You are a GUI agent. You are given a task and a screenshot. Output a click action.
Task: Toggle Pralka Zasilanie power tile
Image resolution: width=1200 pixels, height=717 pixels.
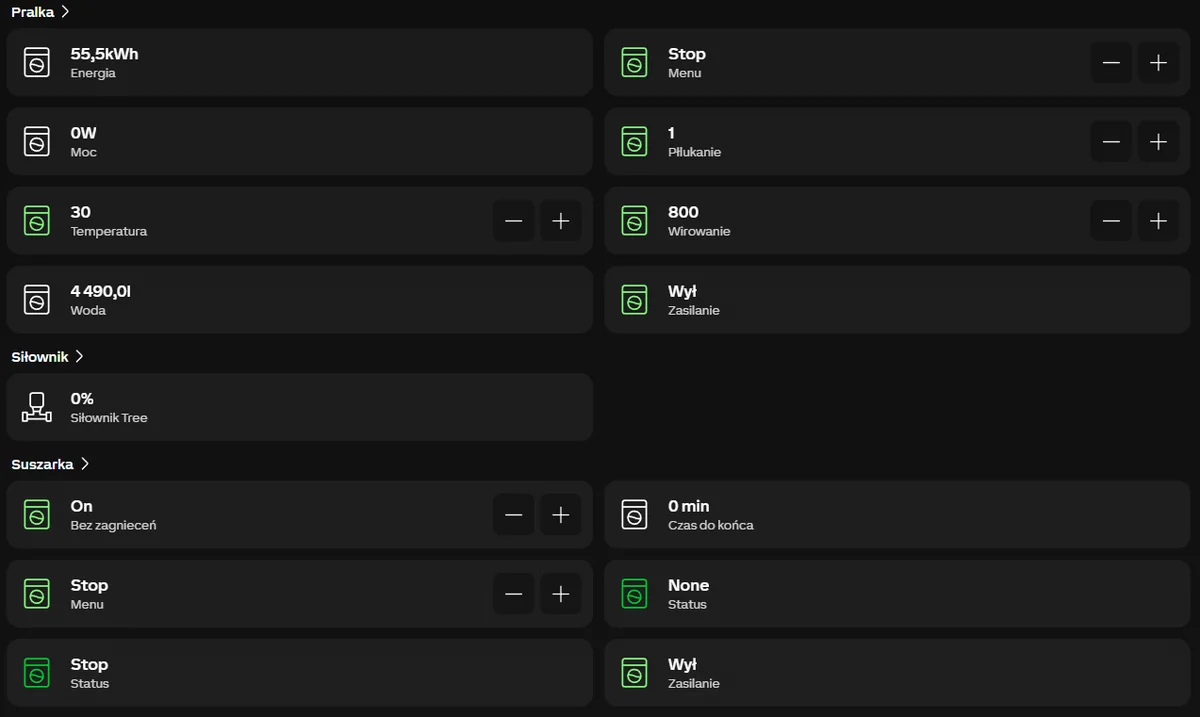[x=897, y=300]
